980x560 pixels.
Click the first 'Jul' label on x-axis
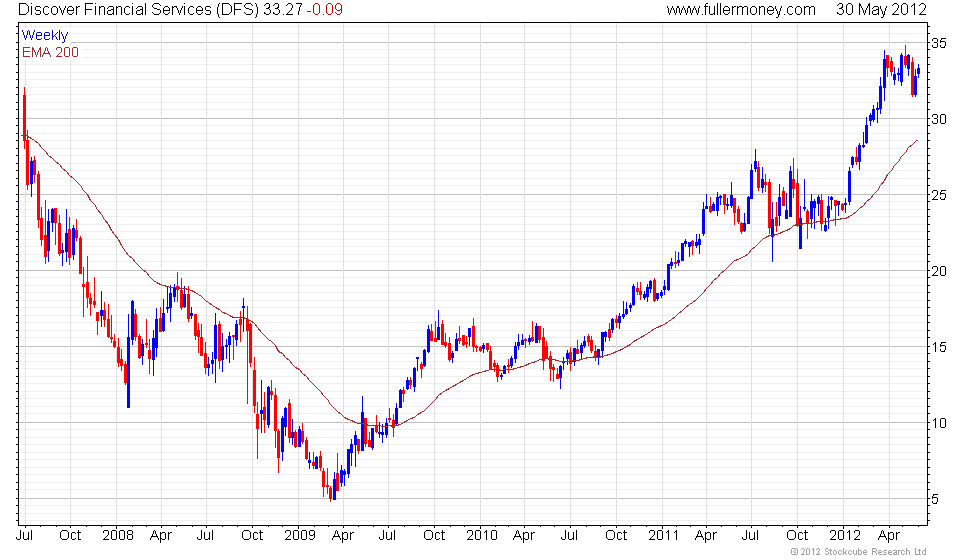(24, 536)
